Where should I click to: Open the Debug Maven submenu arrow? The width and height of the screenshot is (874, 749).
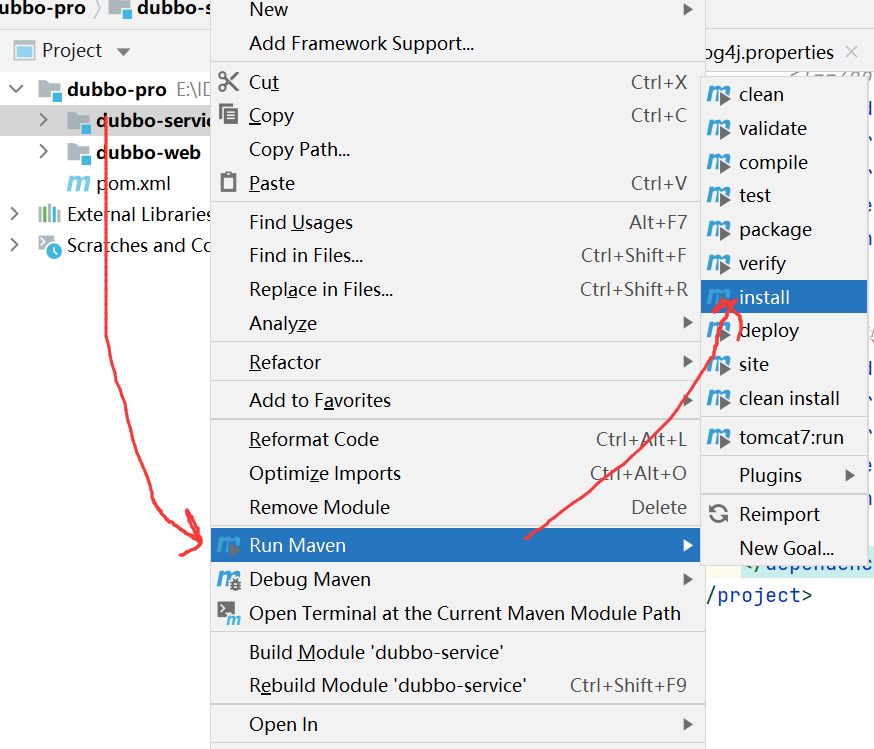(x=688, y=580)
